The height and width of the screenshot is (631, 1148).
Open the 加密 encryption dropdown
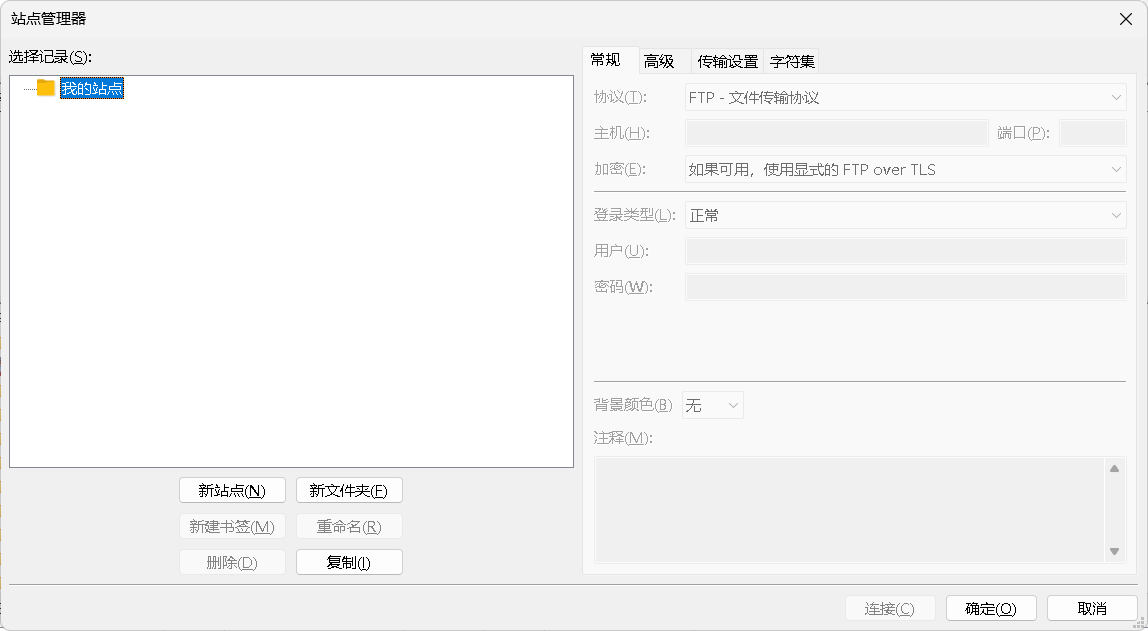coord(905,170)
